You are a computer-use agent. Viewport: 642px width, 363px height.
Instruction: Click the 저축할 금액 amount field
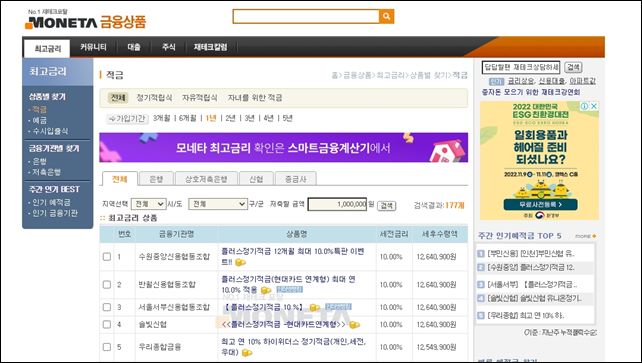click(x=337, y=204)
